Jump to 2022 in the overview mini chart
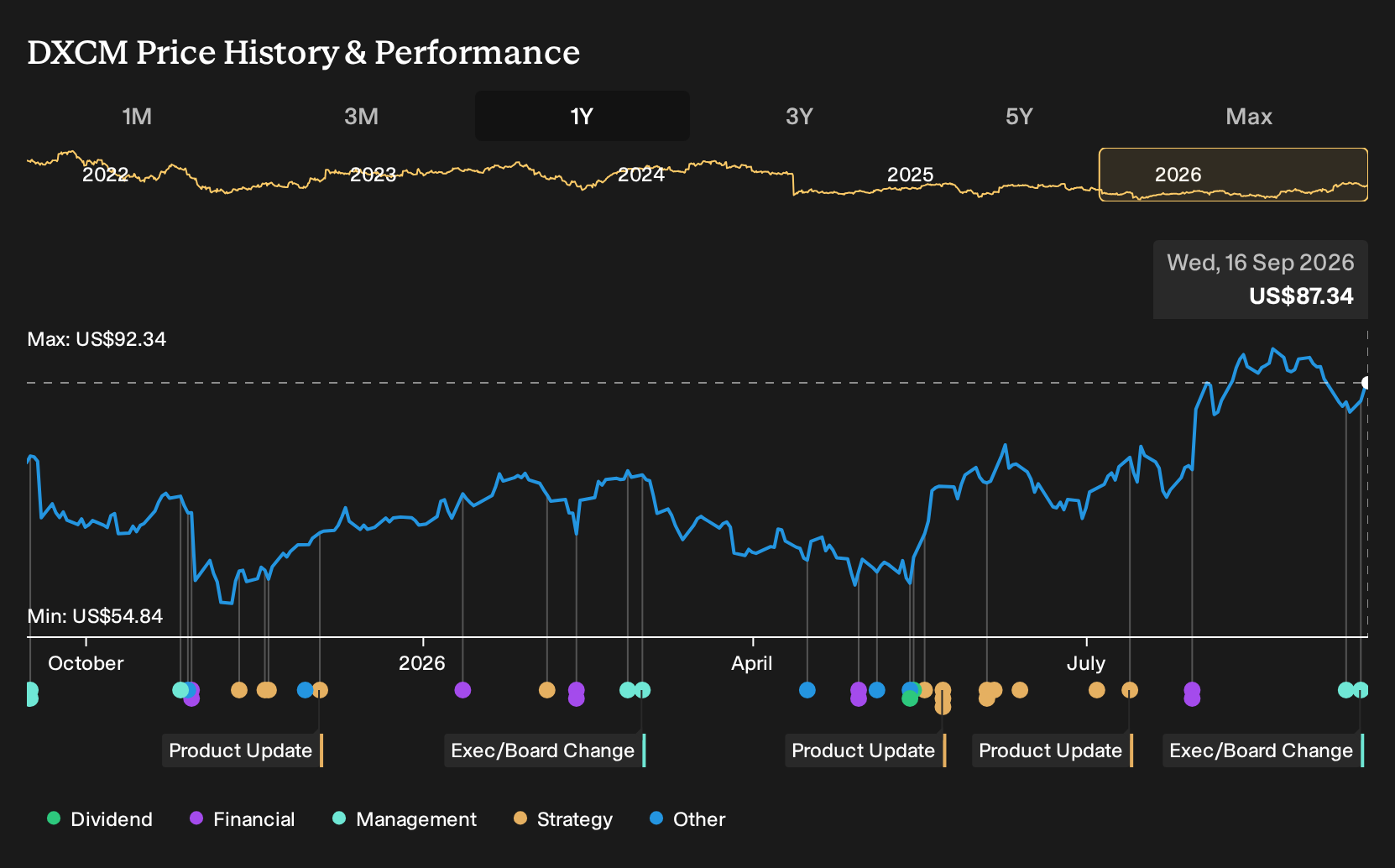Image resolution: width=1395 pixels, height=868 pixels. (x=106, y=175)
